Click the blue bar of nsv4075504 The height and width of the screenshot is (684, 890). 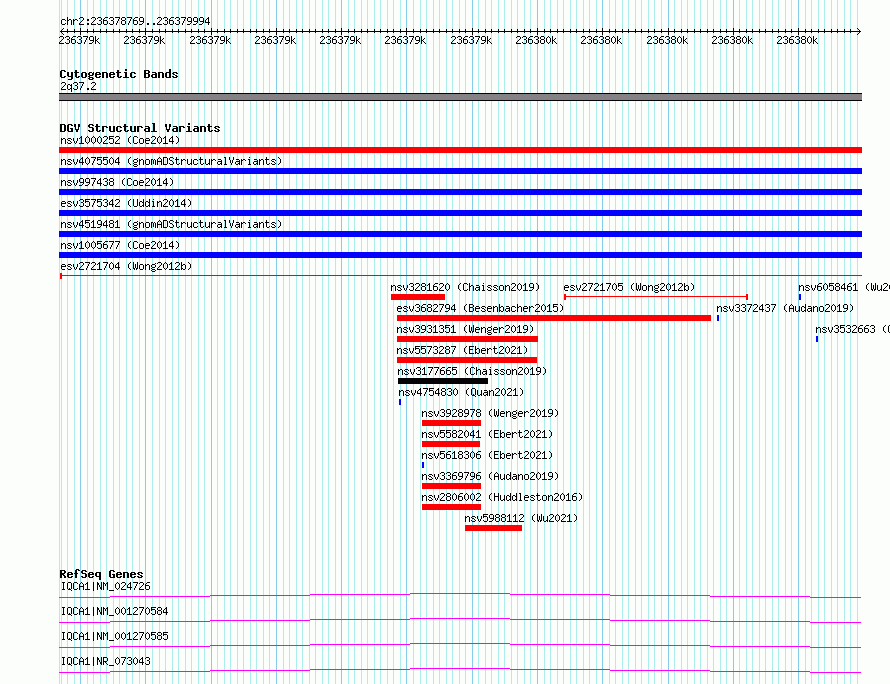[x=460, y=171]
